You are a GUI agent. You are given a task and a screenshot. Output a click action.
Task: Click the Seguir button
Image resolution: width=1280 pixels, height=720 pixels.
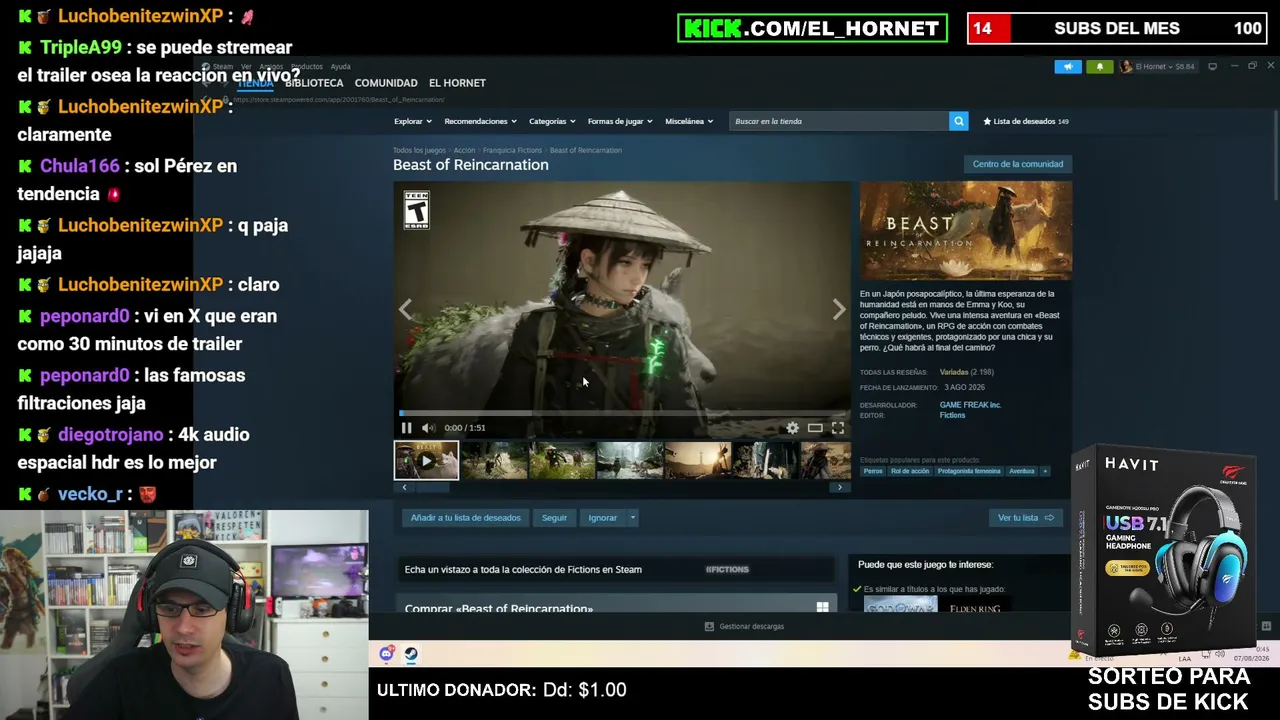[x=554, y=518]
